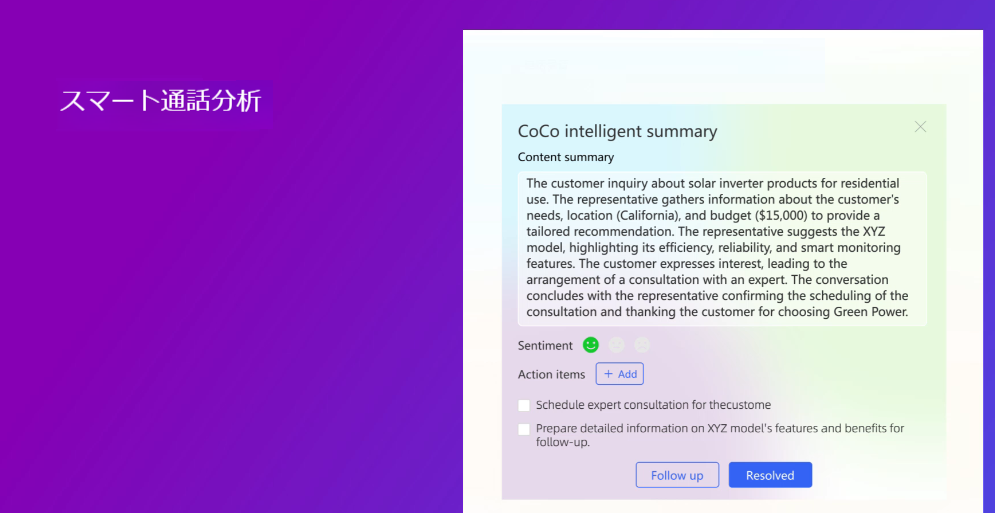
Task: Mark the call as Resolved
Action: (x=770, y=475)
